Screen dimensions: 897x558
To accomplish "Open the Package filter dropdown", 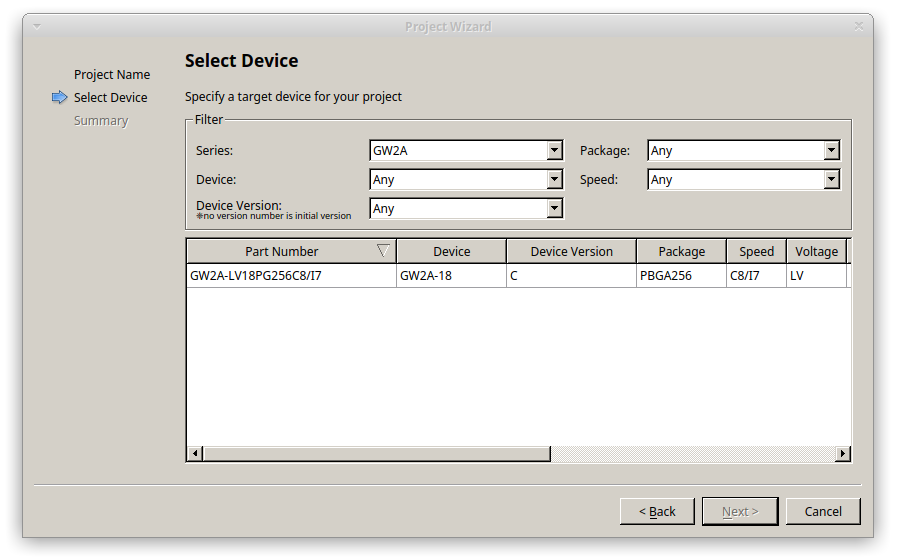I will tap(744, 151).
